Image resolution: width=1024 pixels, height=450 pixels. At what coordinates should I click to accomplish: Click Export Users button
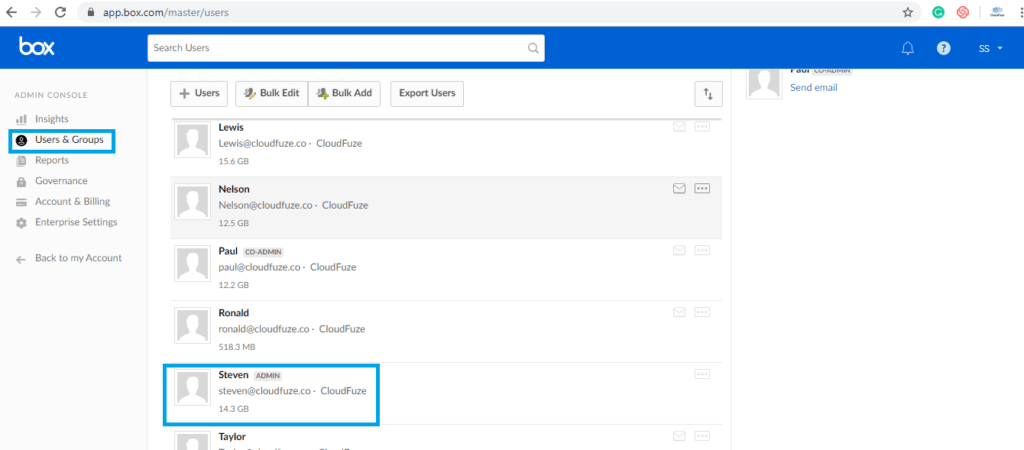(427, 93)
